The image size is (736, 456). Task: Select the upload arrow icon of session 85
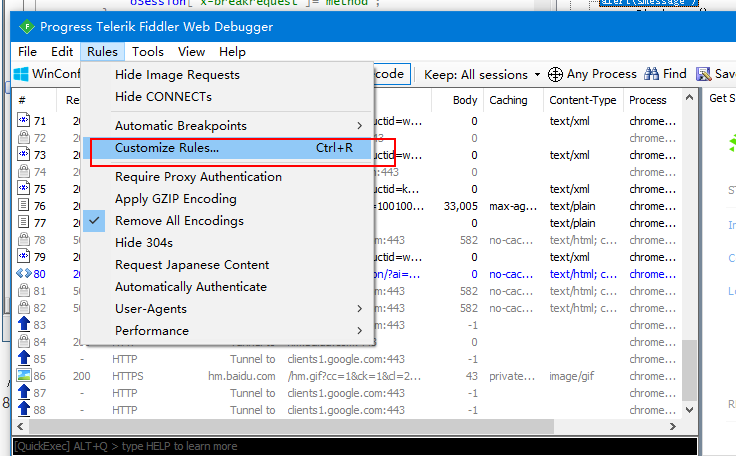coord(23,358)
